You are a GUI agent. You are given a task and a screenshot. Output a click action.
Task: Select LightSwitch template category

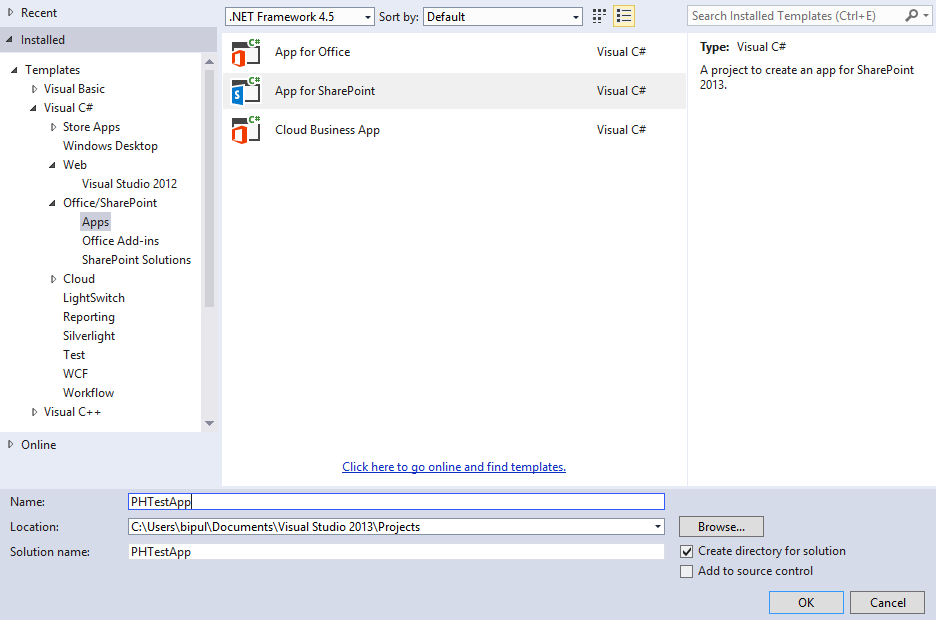point(94,298)
